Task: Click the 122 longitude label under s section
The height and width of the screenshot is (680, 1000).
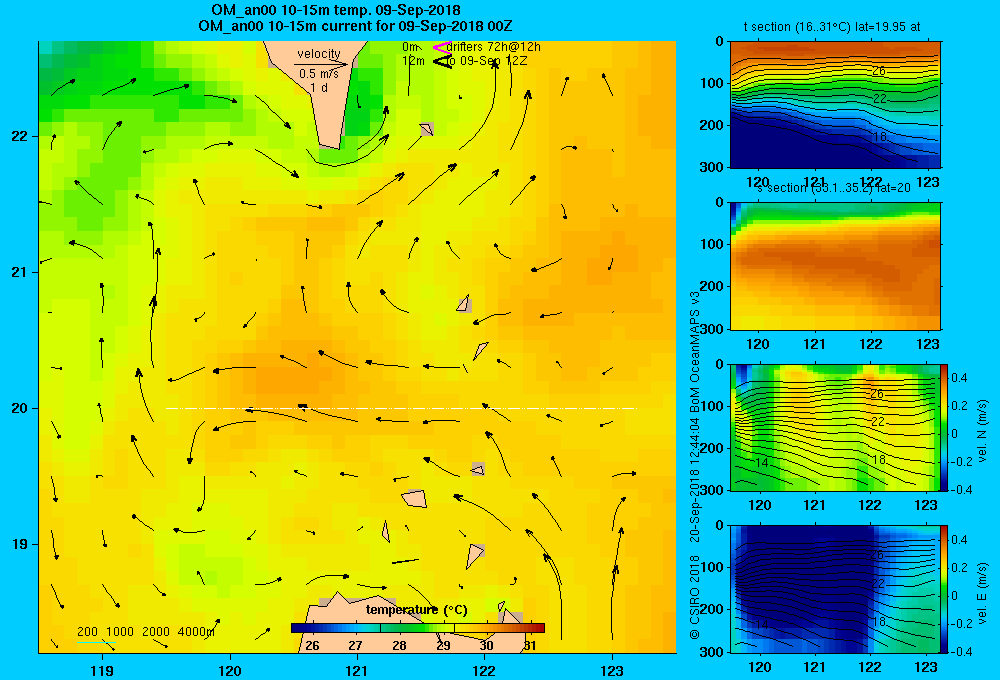Action: [x=871, y=344]
